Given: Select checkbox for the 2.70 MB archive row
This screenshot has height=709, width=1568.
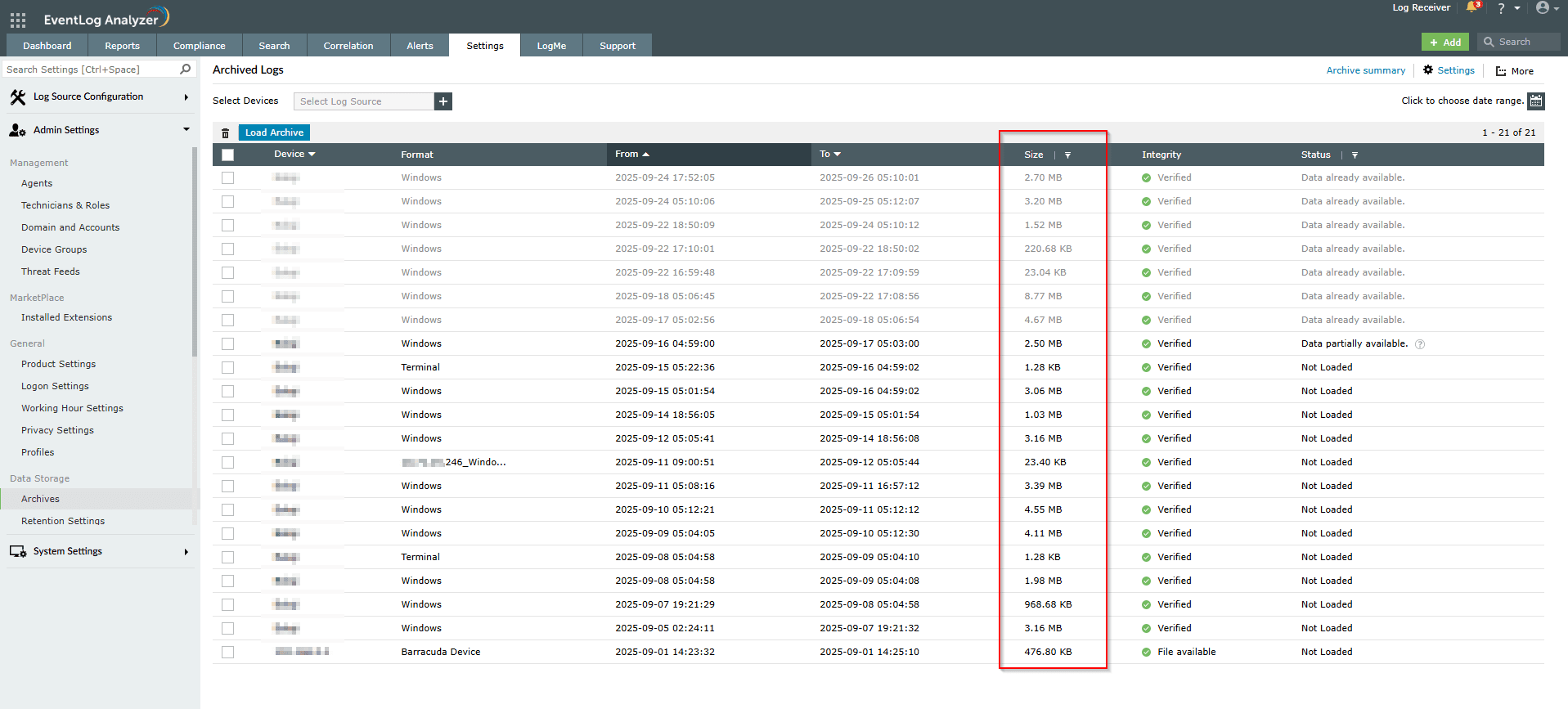Looking at the screenshot, I should tap(227, 177).
